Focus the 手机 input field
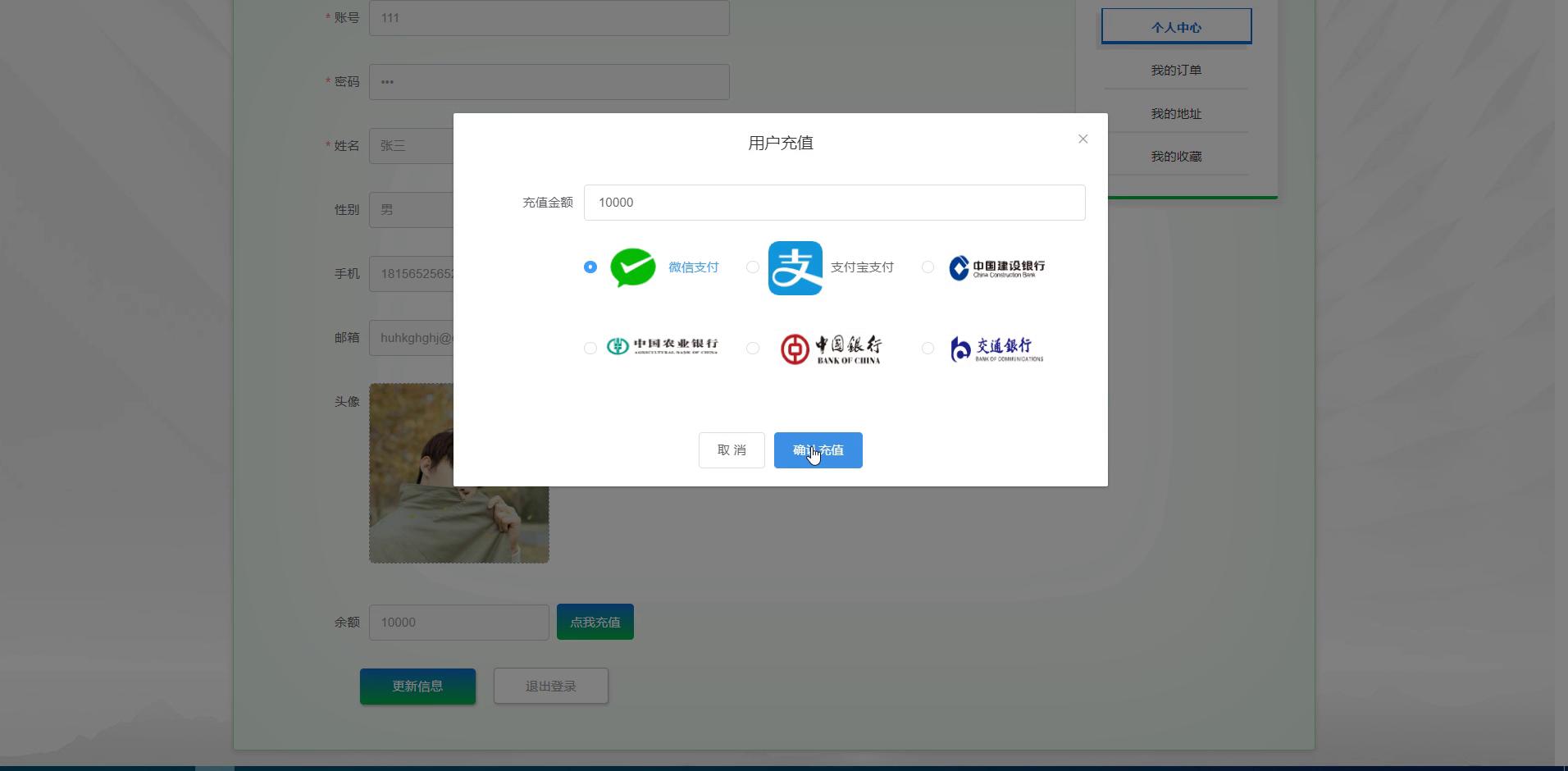The image size is (1568, 771). (x=411, y=274)
